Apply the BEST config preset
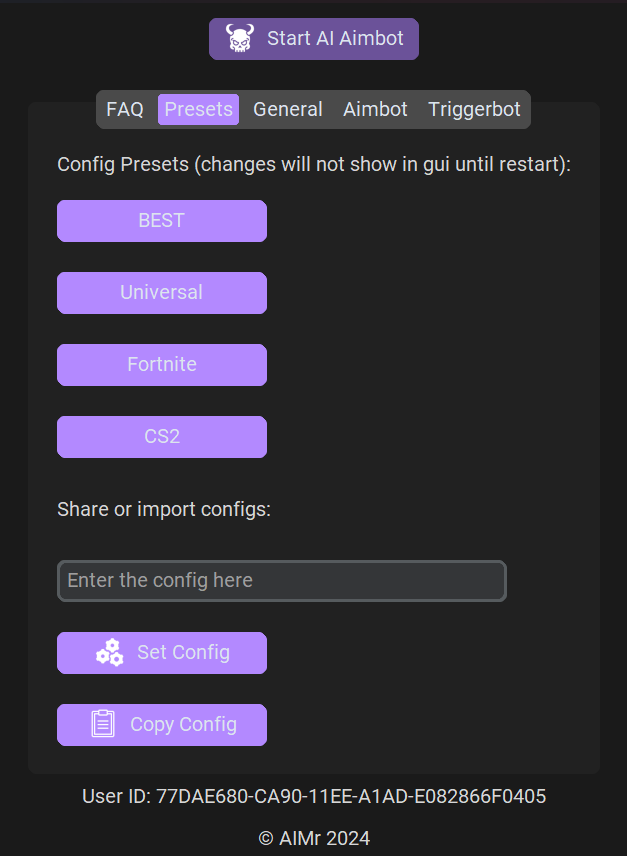Viewport: 627px width, 856px height. click(x=162, y=221)
